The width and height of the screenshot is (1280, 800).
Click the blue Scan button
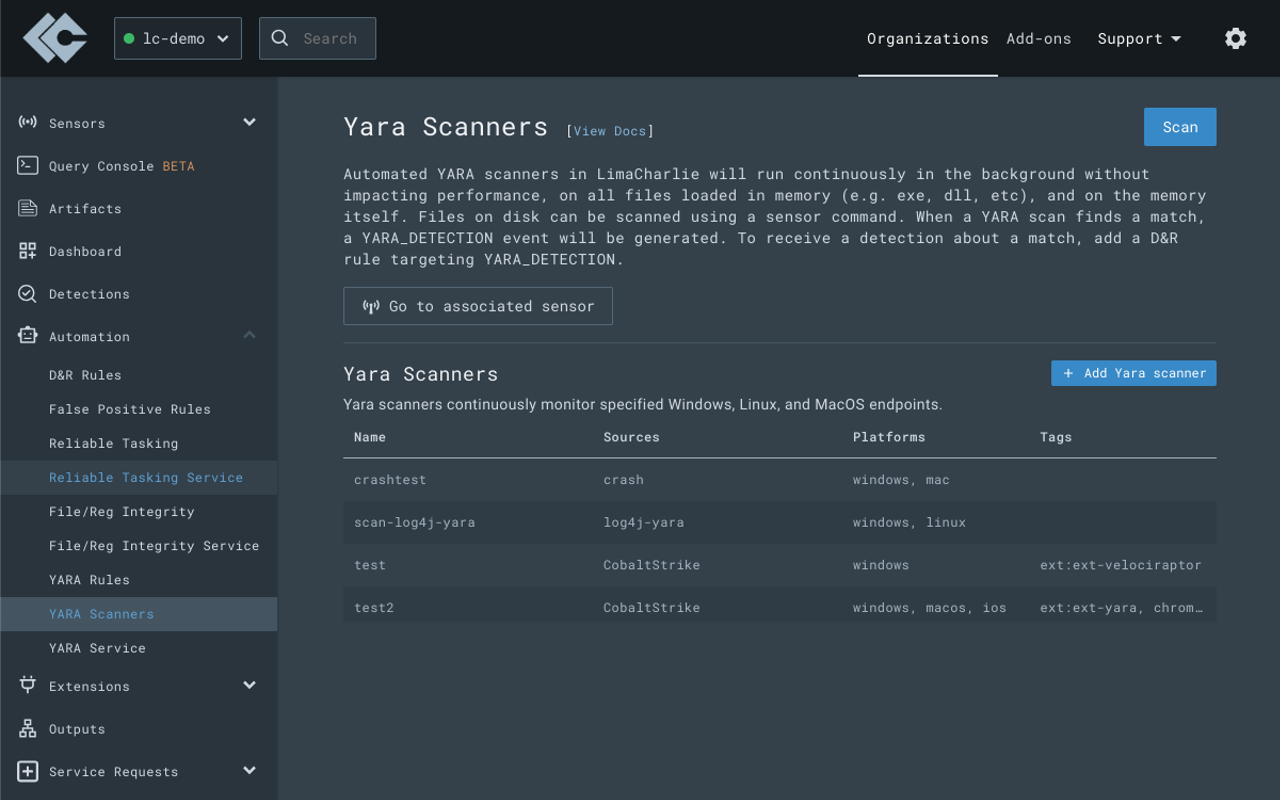[1179, 127]
